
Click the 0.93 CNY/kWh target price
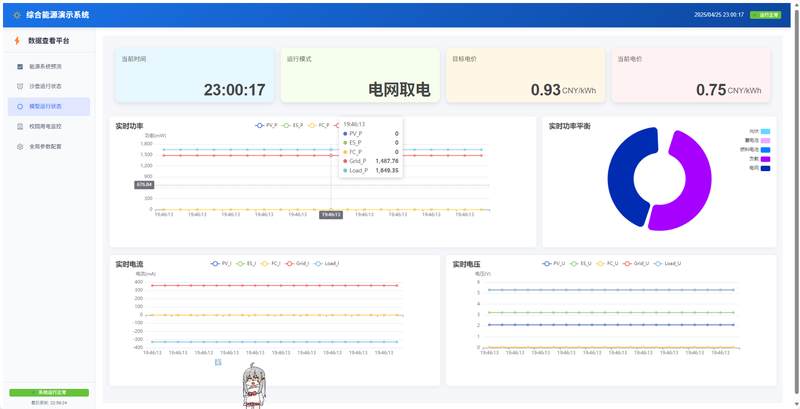(x=563, y=90)
